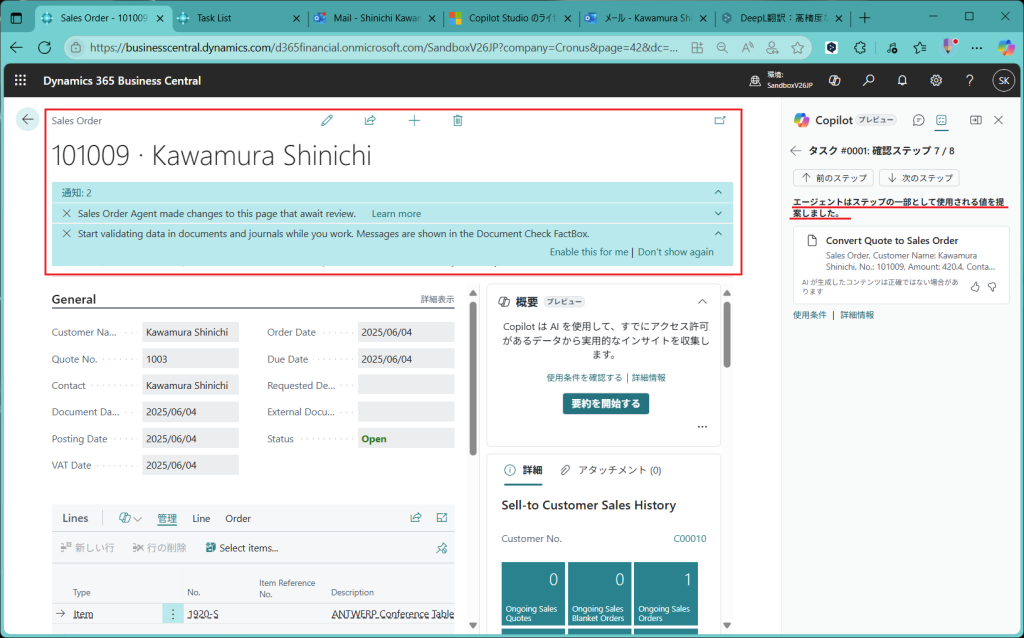Click the Ongoing Sales Quotes tile
This screenshot has height=638, width=1024.
pos(533,594)
